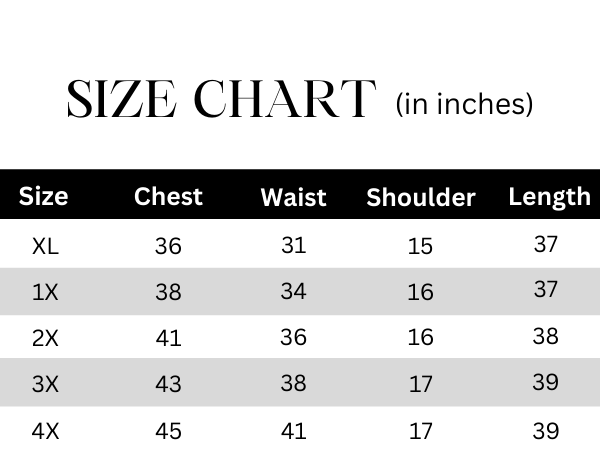Image resolution: width=600 pixels, height=450 pixels.
Task: Select the XL size row label
Action: coord(46,246)
